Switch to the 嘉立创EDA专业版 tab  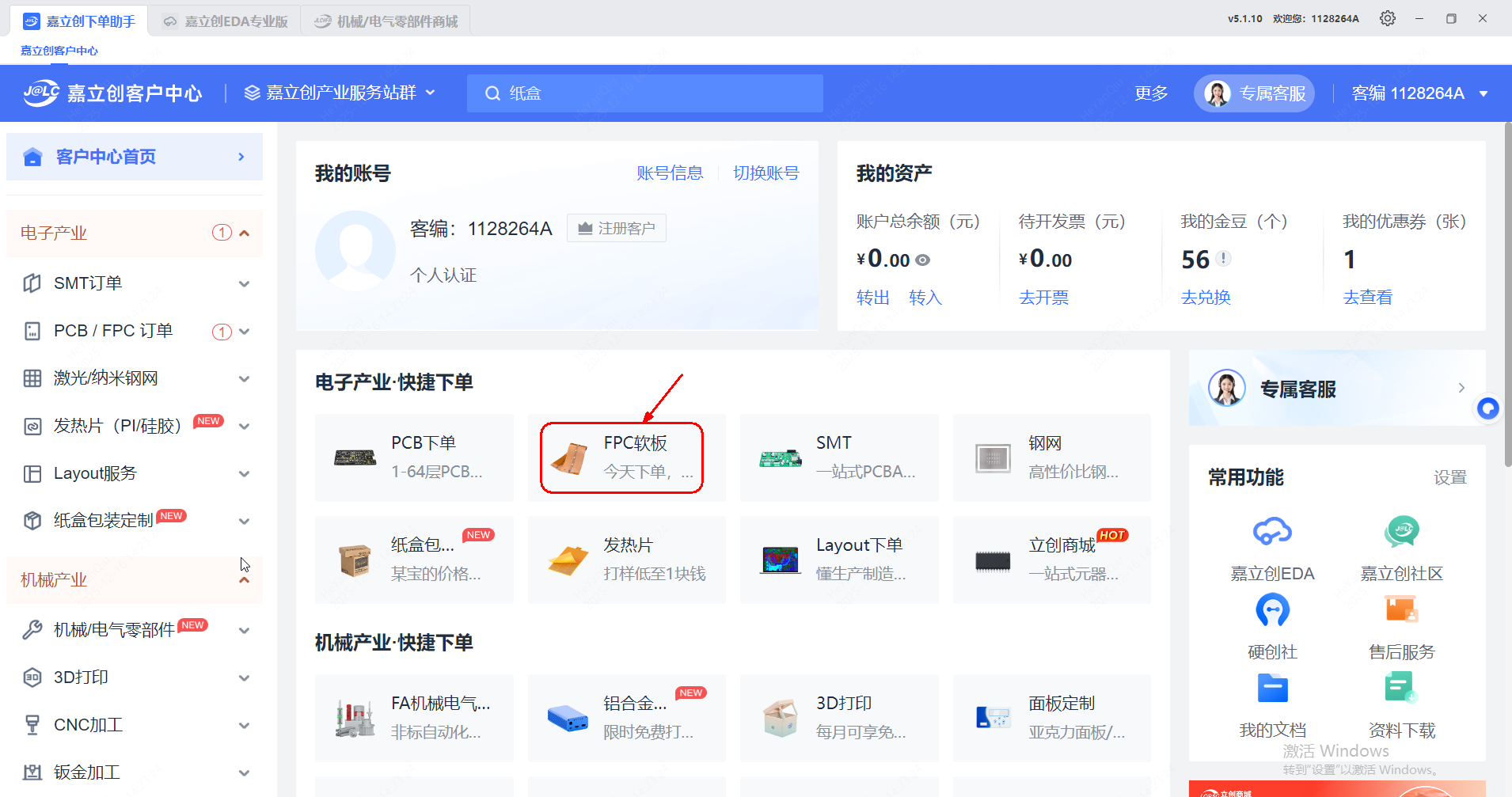(x=226, y=21)
